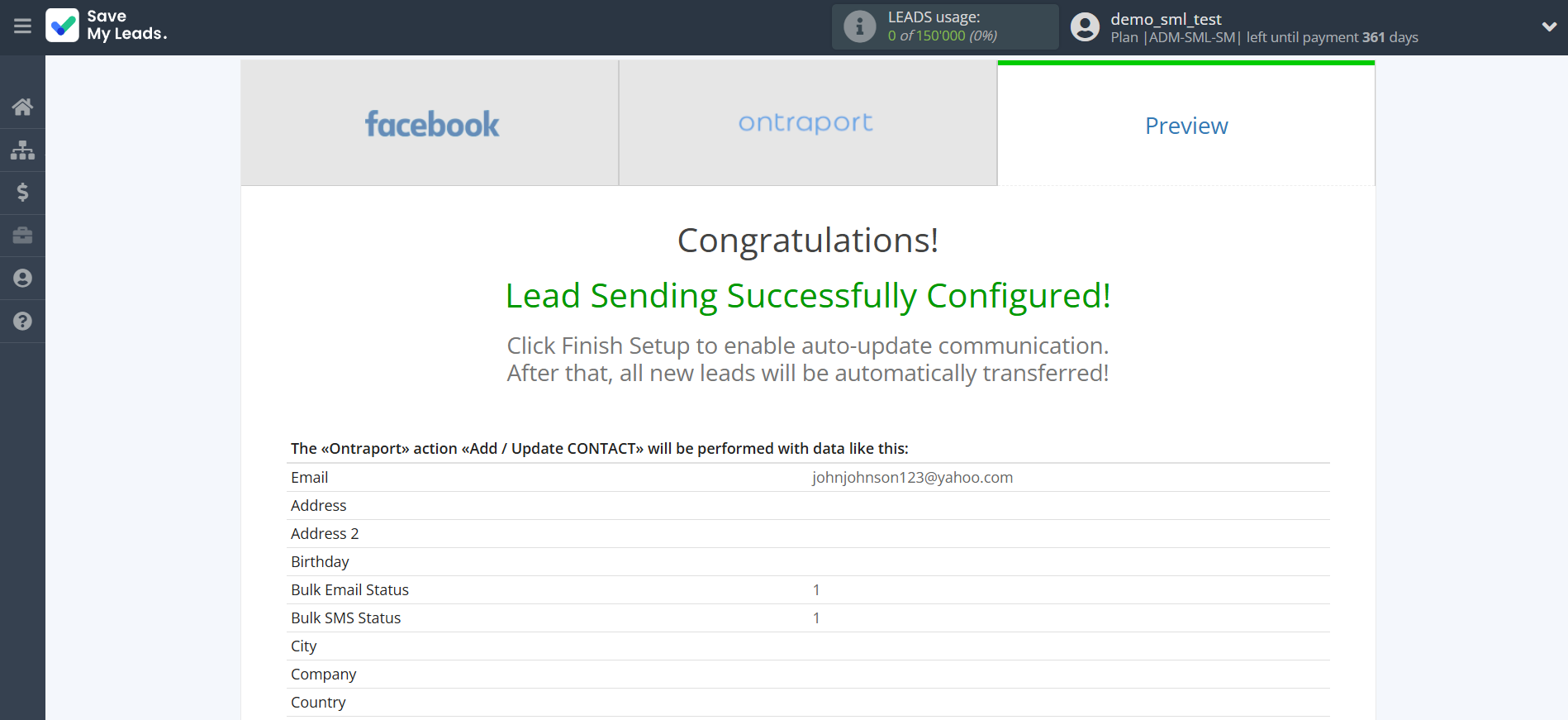Go to the Home sidebar icon
Viewport: 1568px width, 720px height.
[22, 107]
